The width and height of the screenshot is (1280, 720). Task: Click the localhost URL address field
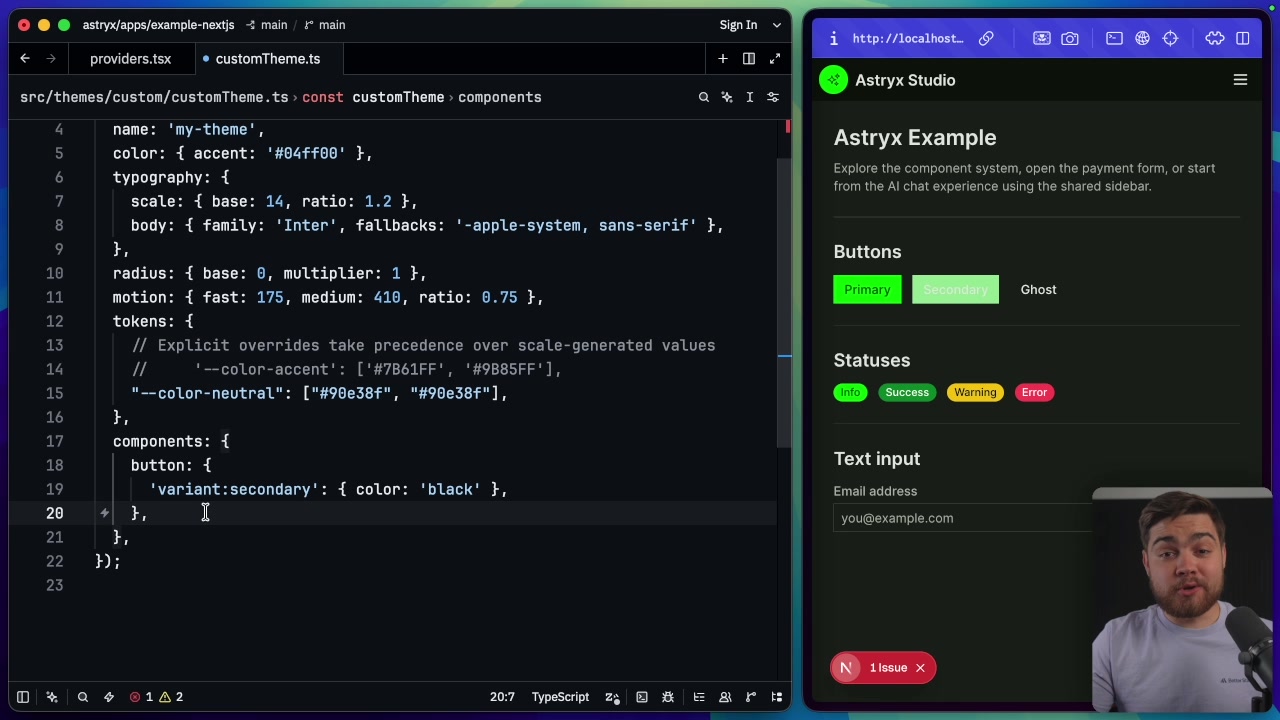pos(908,38)
